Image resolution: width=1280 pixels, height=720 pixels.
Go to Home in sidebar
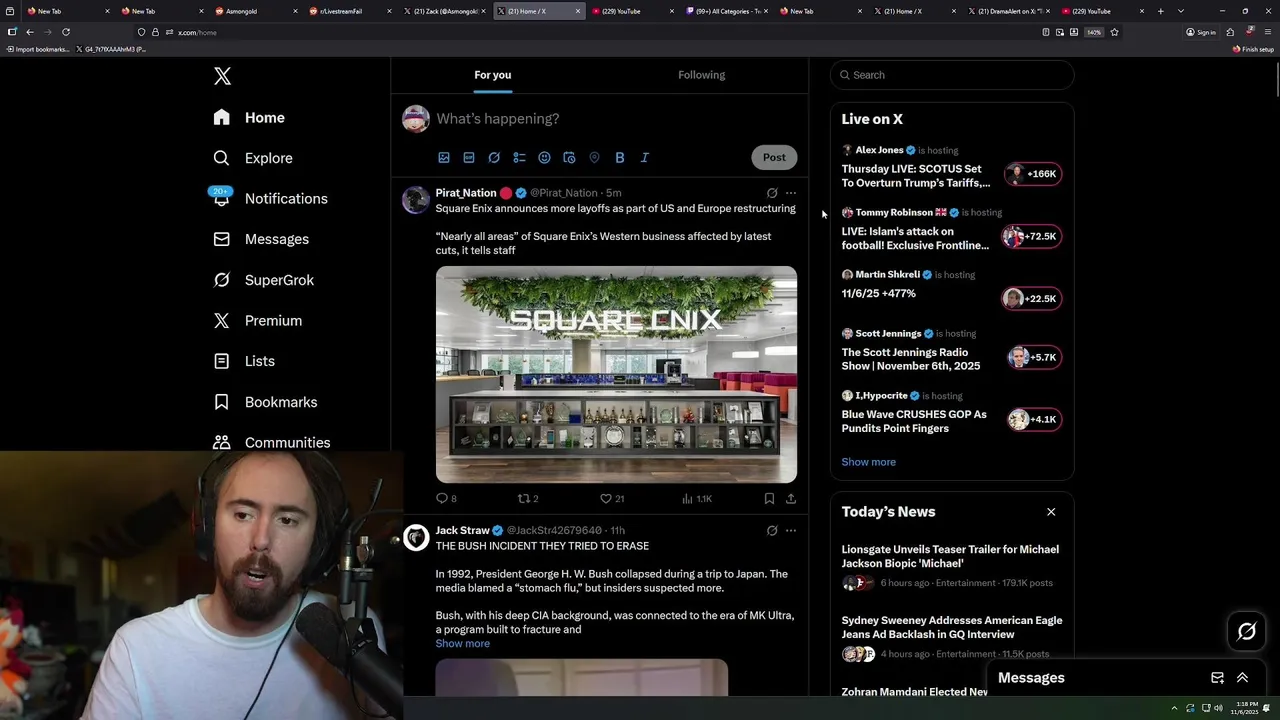(x=250, y=118)
